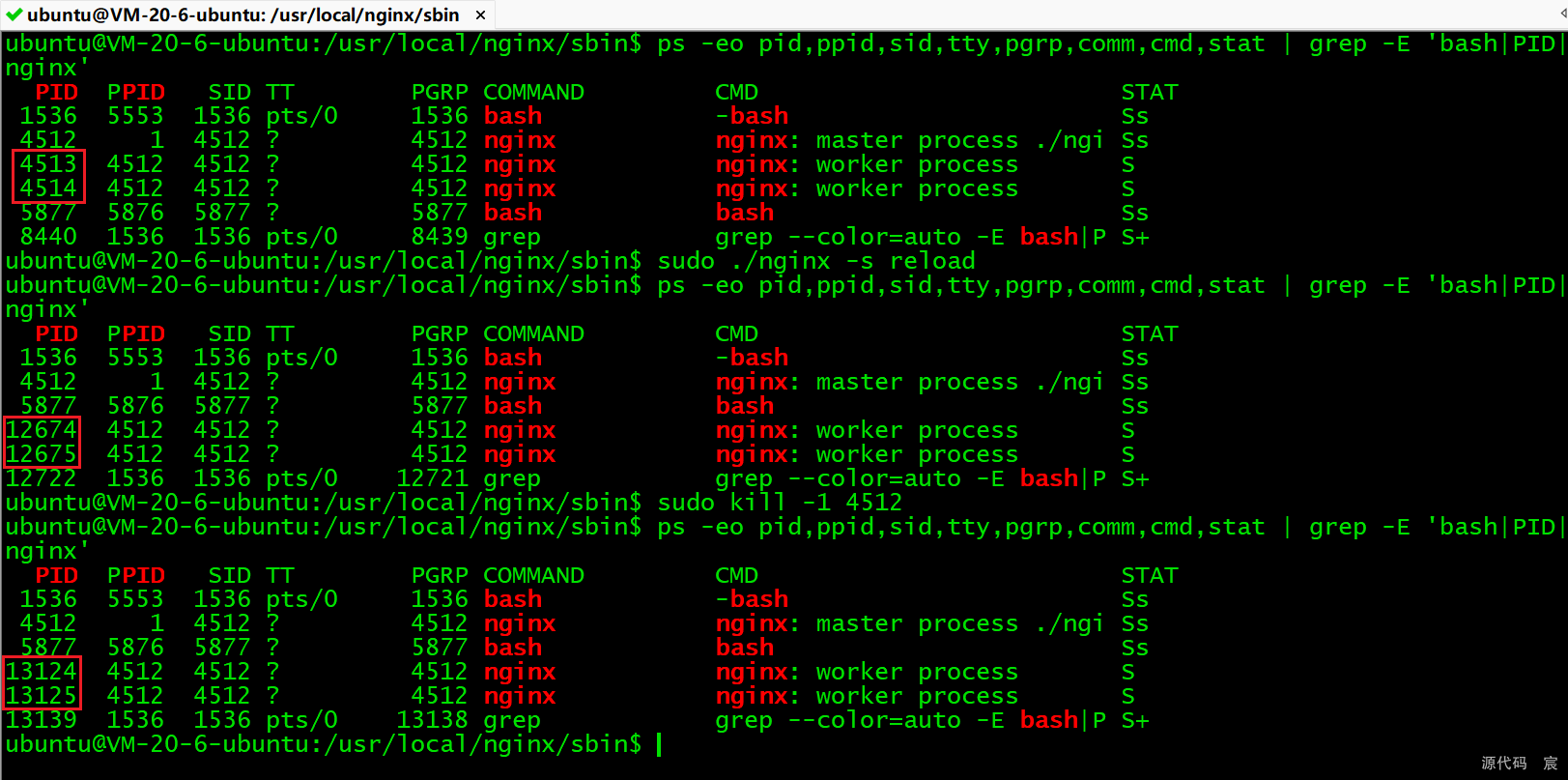Click grep process PID 12722

[42, 478]
